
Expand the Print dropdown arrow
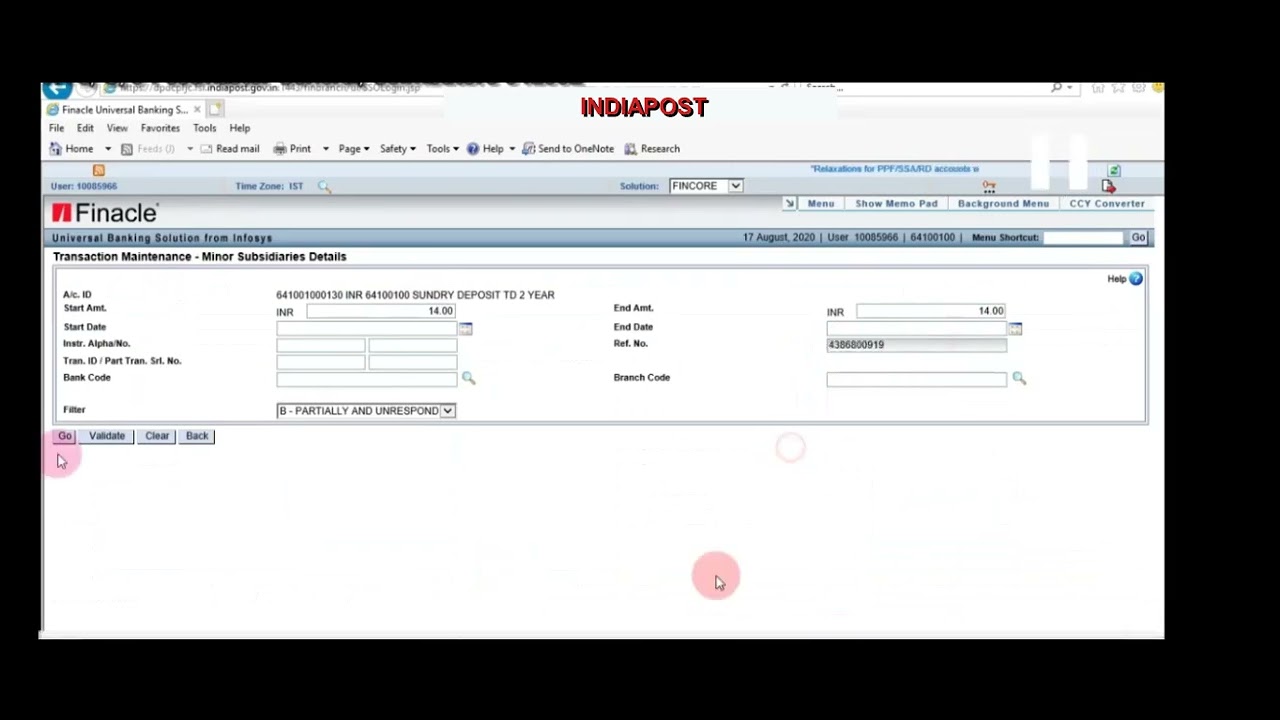(325, 149)
